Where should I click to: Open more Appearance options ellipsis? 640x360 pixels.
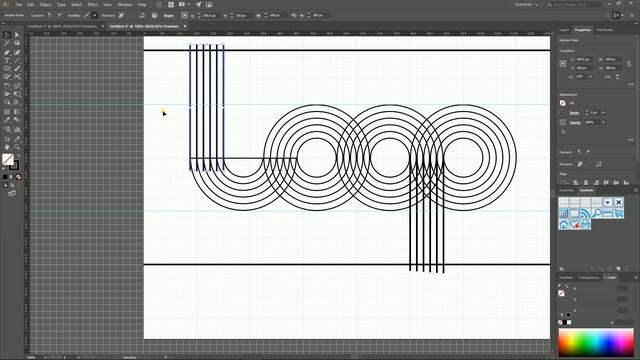[631, 140]
